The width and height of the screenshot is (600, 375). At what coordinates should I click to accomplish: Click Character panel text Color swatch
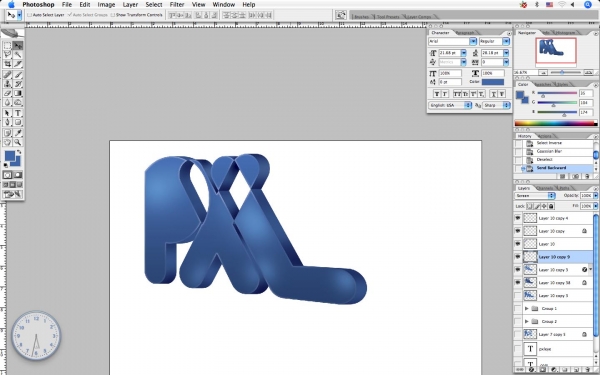coord(492,82)
